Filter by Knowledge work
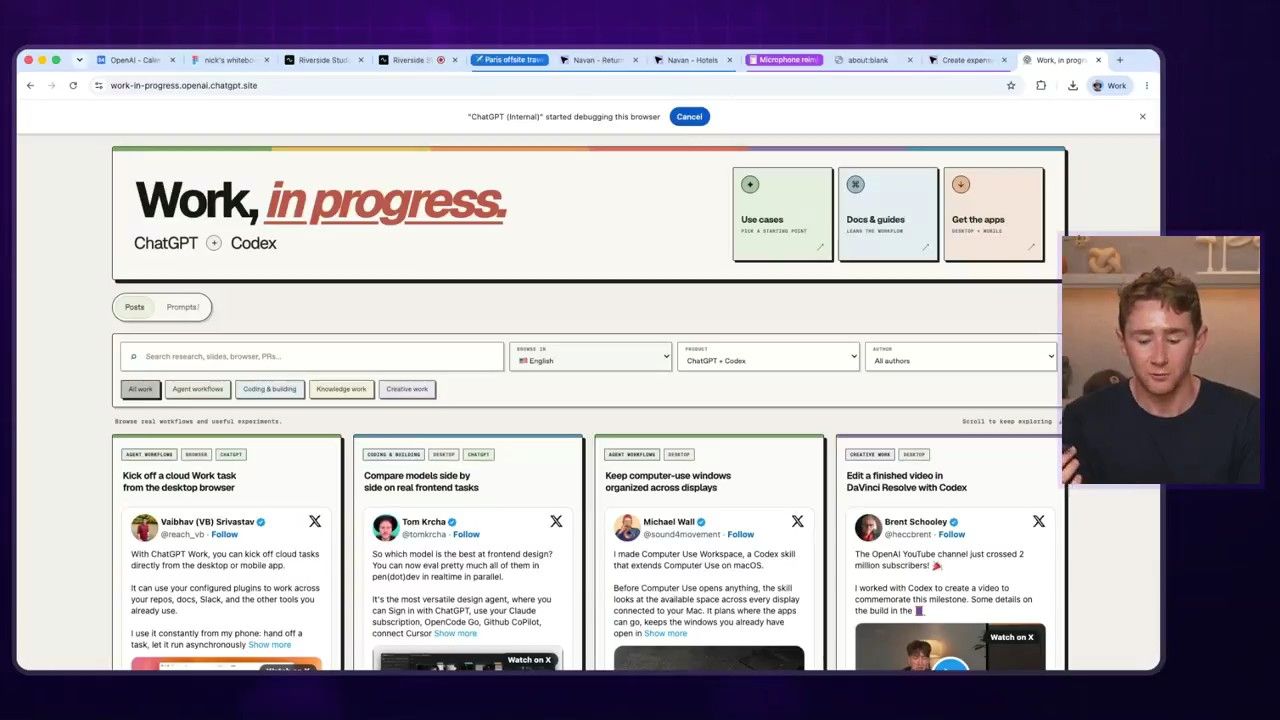Viewport: 1280px width, 720px height. pos(341,389)
